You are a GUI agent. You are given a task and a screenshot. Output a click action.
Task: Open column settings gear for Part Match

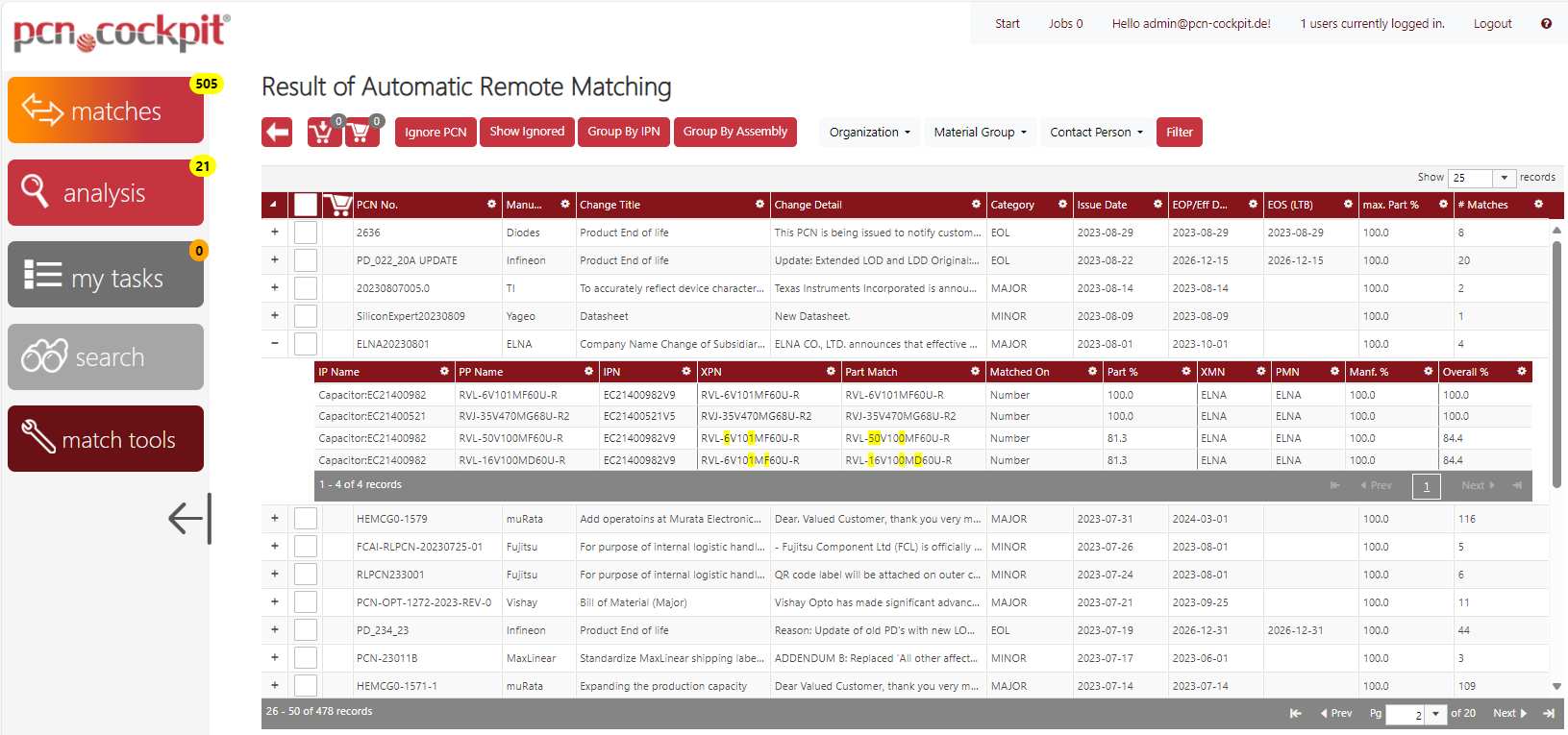click(x=975, y=371)
